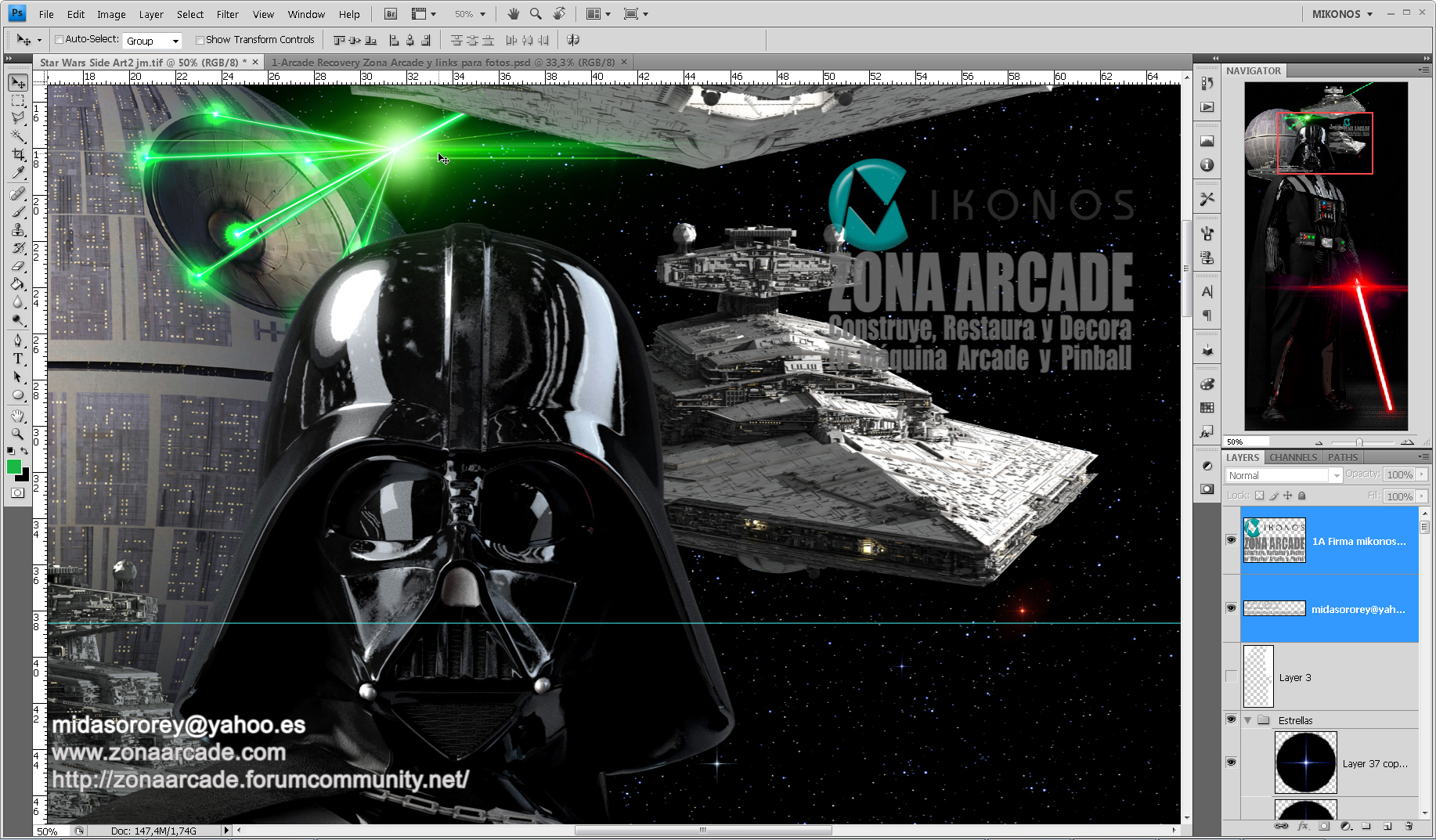
Task: Switch to the Channels tab
Action: click(x=1293, y=457)
